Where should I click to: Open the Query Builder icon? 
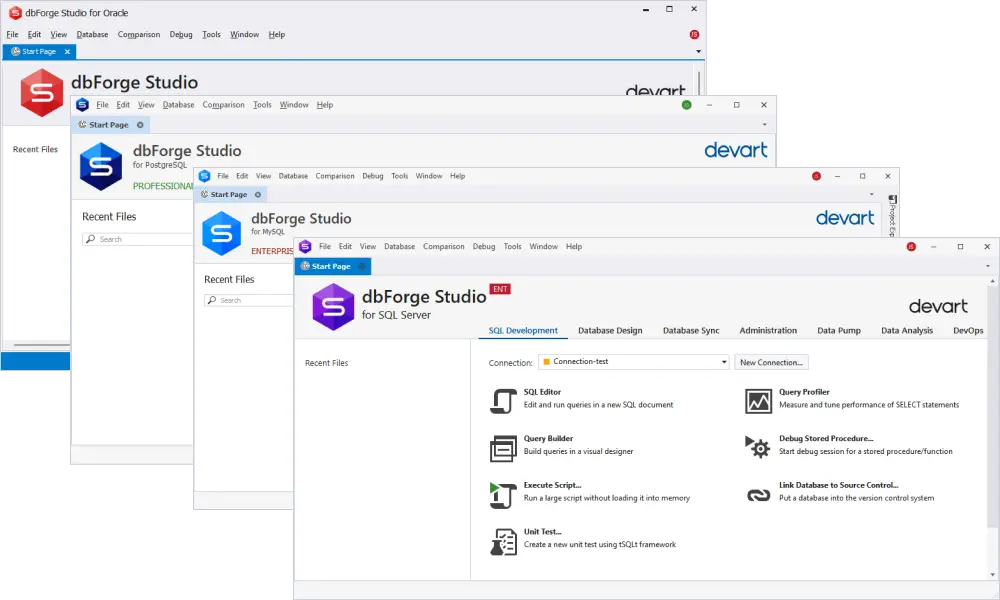[x=502, y=447]
